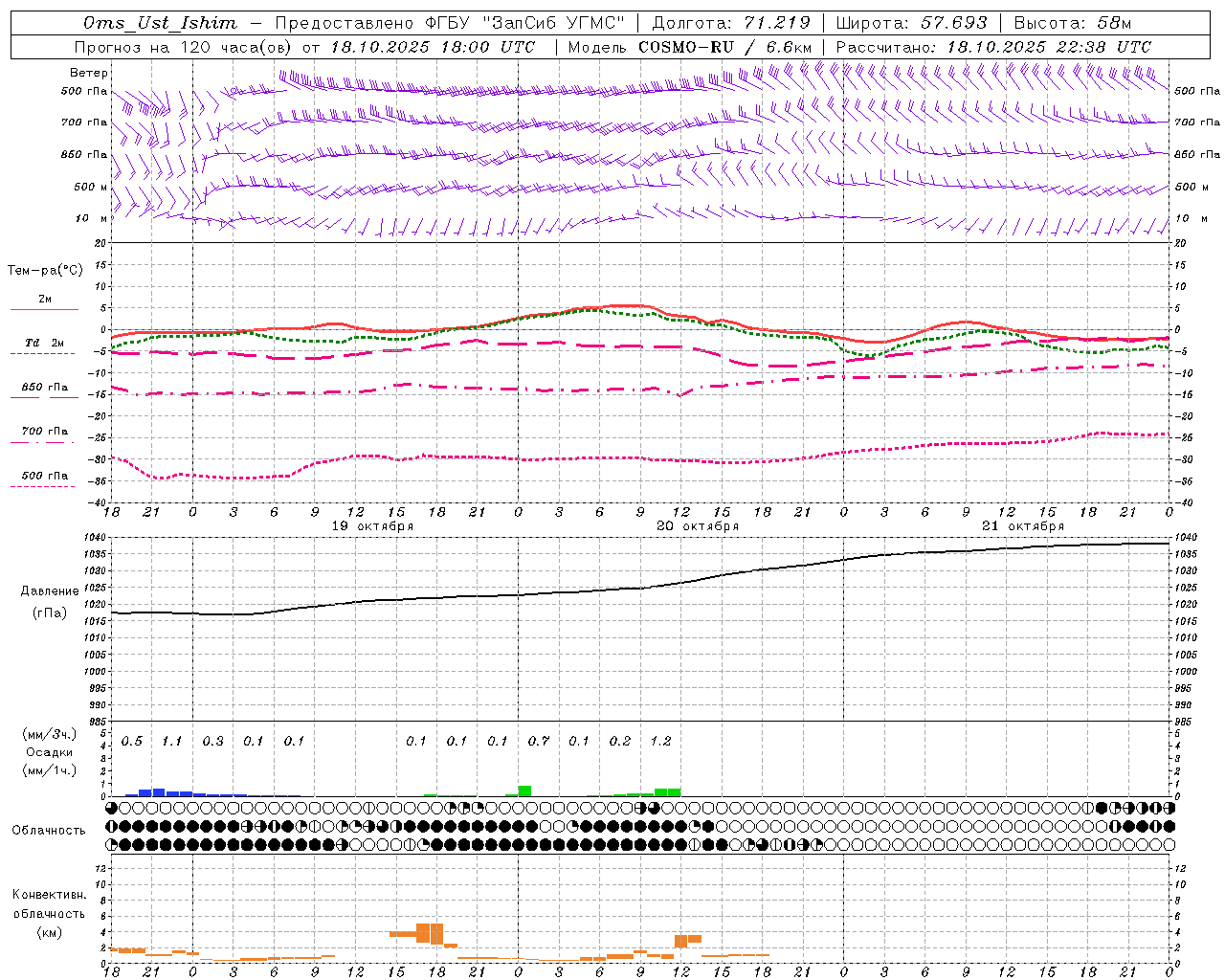Click the 0.5 precipitation total
1225x980 pixels.
[132, 742]
